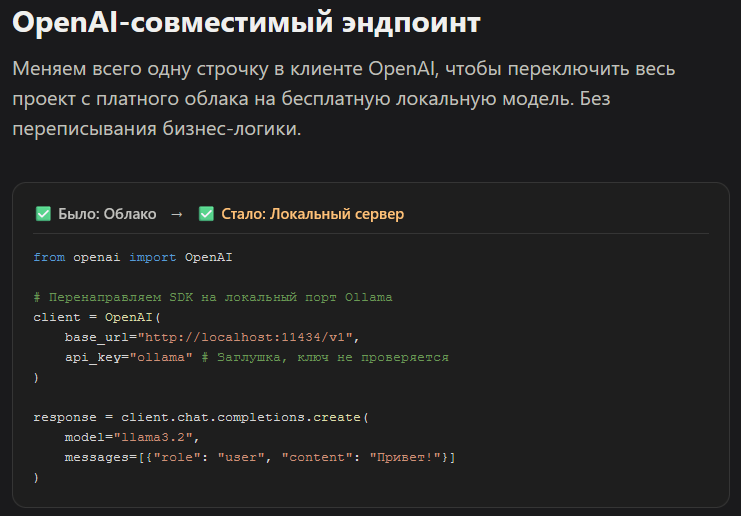Click the api_key value "ollama"
741x516 pixels.
pyautogui.click(x=161, y=357)
